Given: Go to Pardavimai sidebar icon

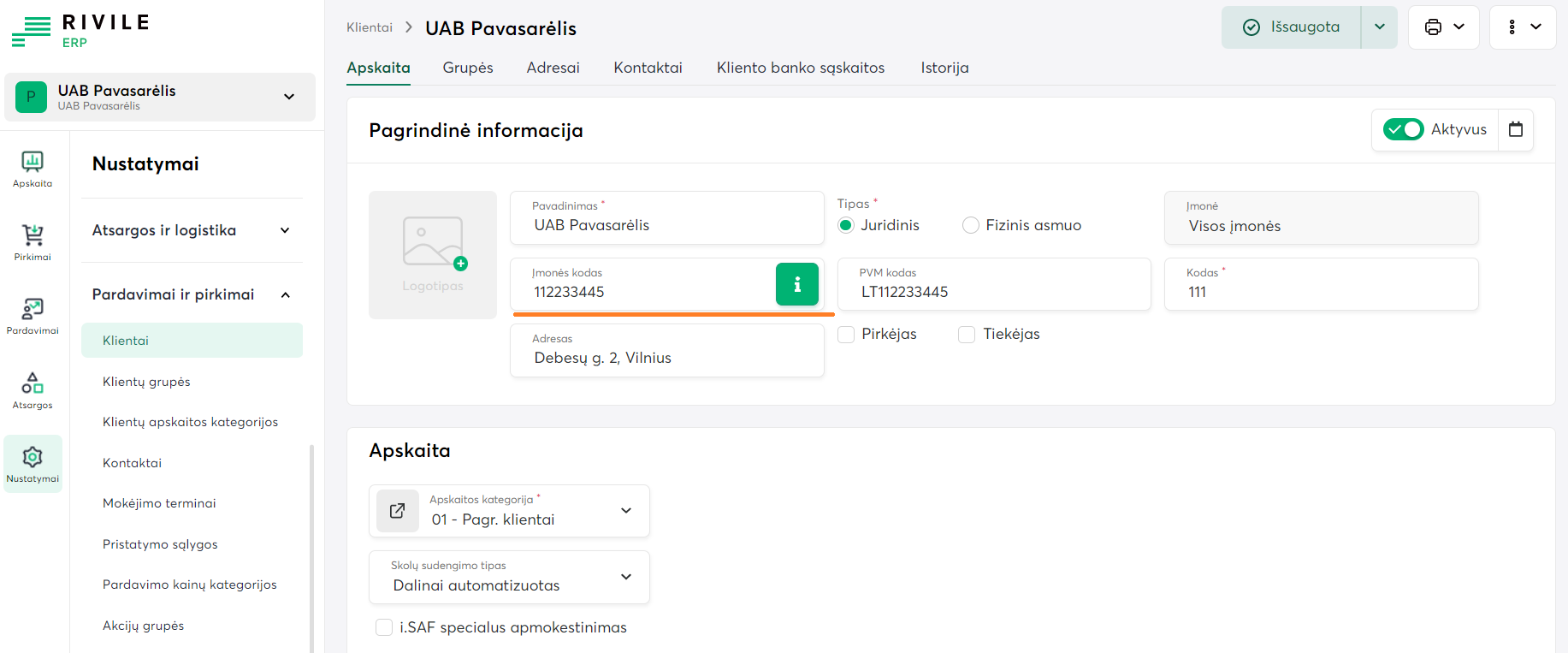Looking at the screenshot, I should tap(33, 315).
